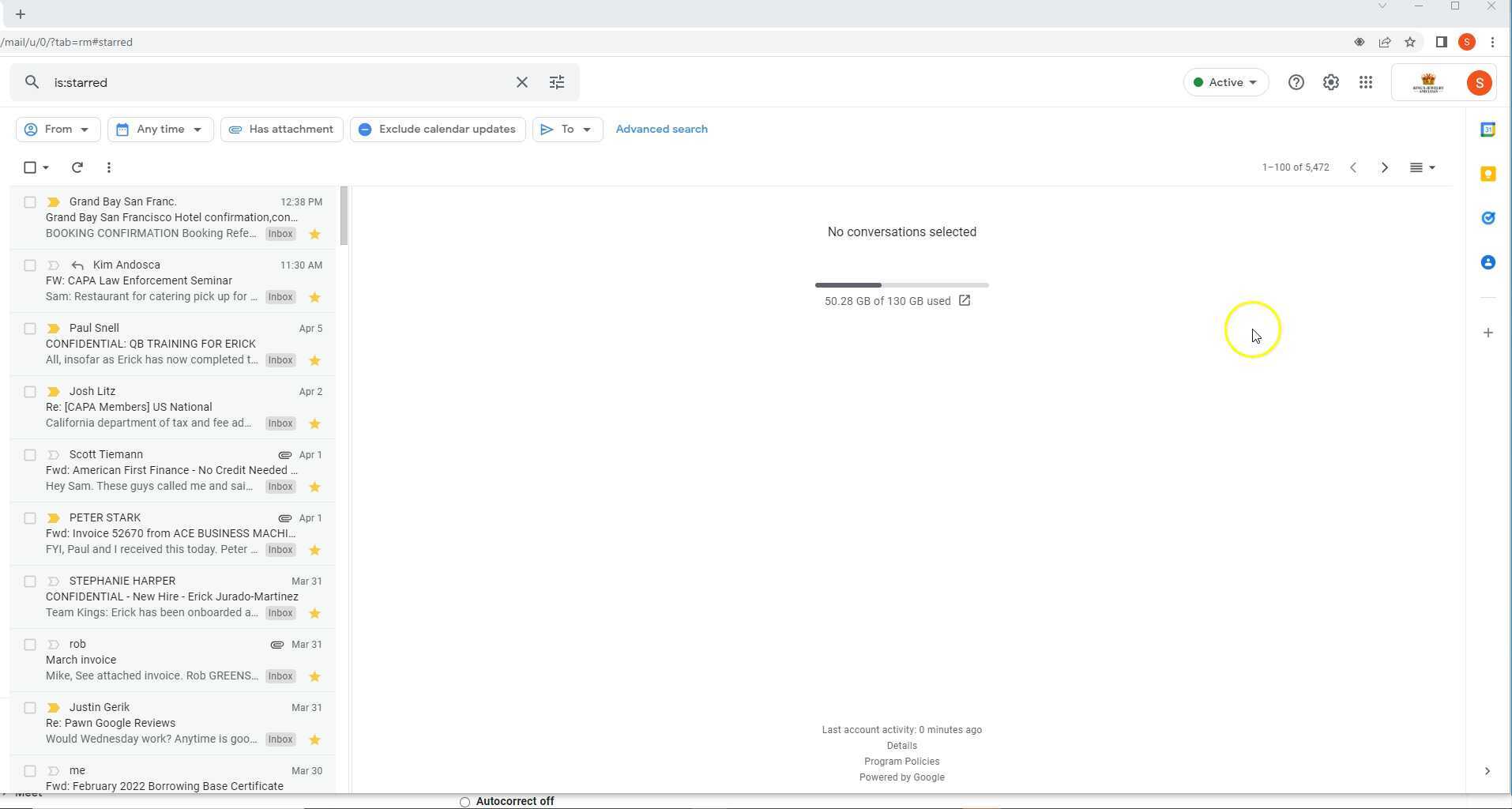Open the Details account activity link
This screenshot has width=1512, height=809.
tap(901, 745)
